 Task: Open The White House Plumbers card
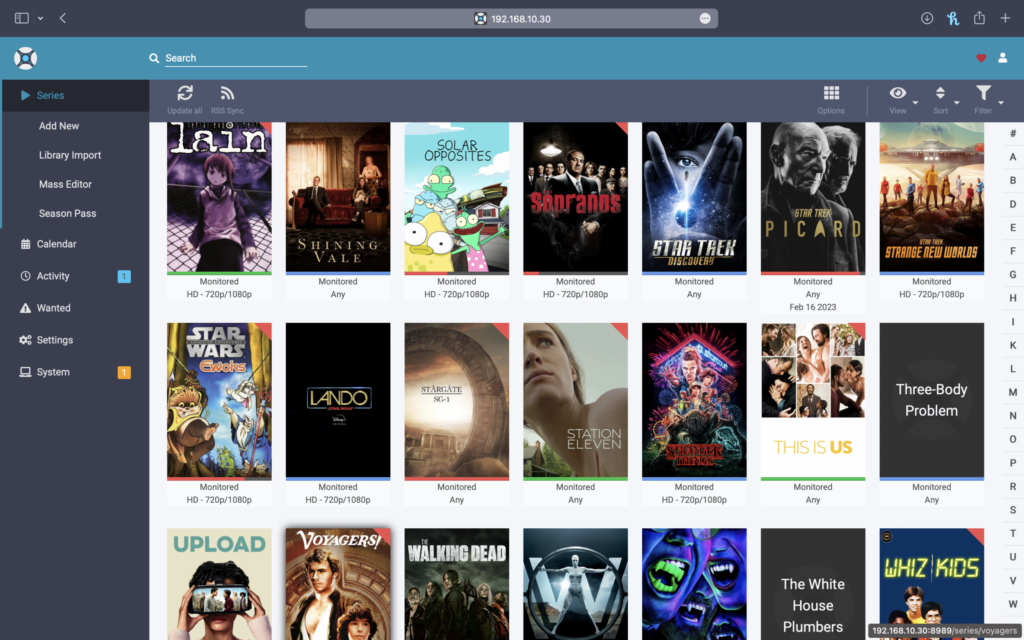[x=813, y=584]
